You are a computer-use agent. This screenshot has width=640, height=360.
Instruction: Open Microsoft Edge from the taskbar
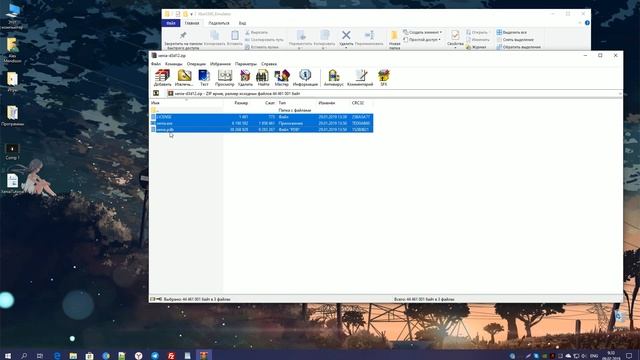pos(57,356)
